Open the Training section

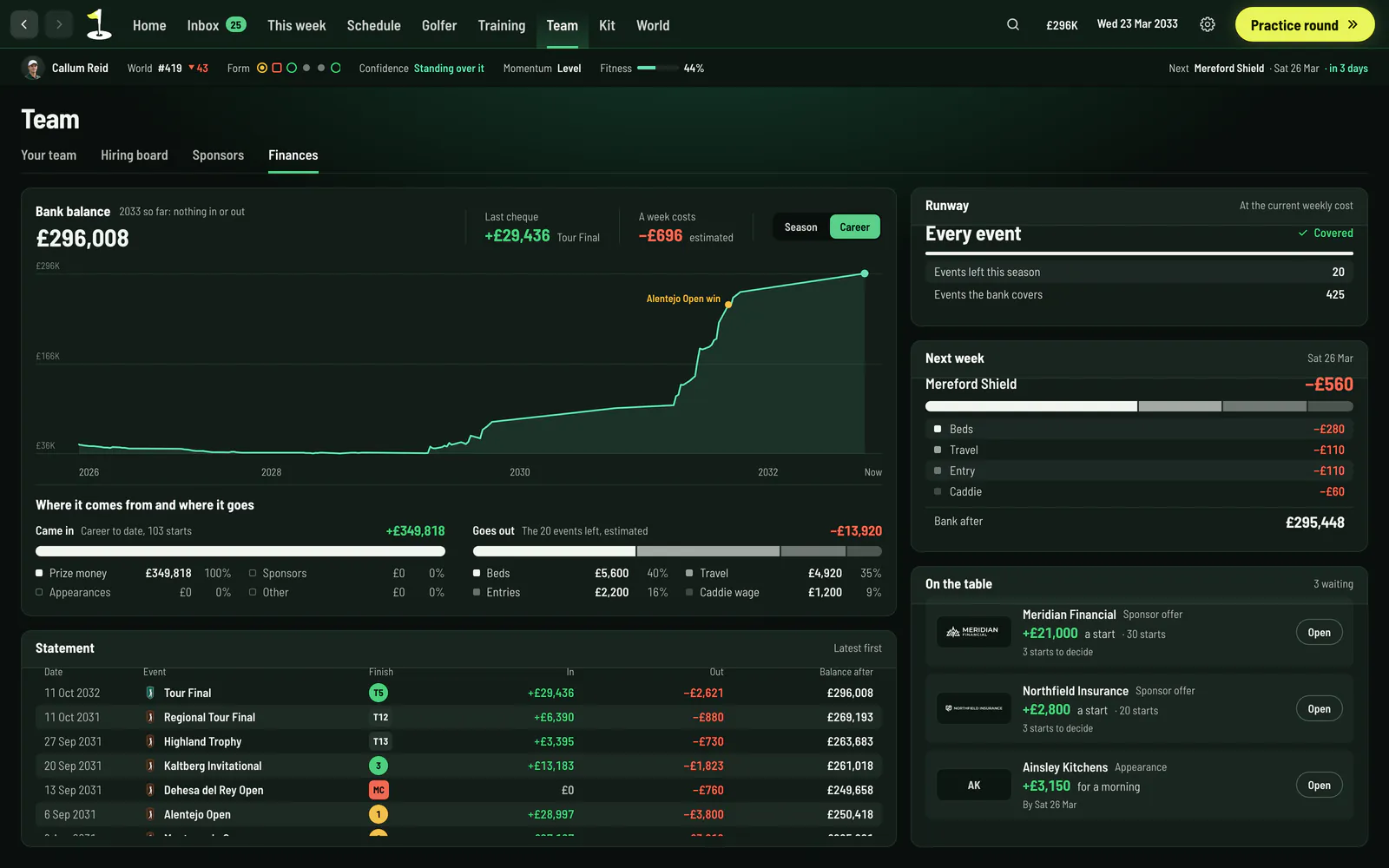pyautogui.click(x=502, y=25)
